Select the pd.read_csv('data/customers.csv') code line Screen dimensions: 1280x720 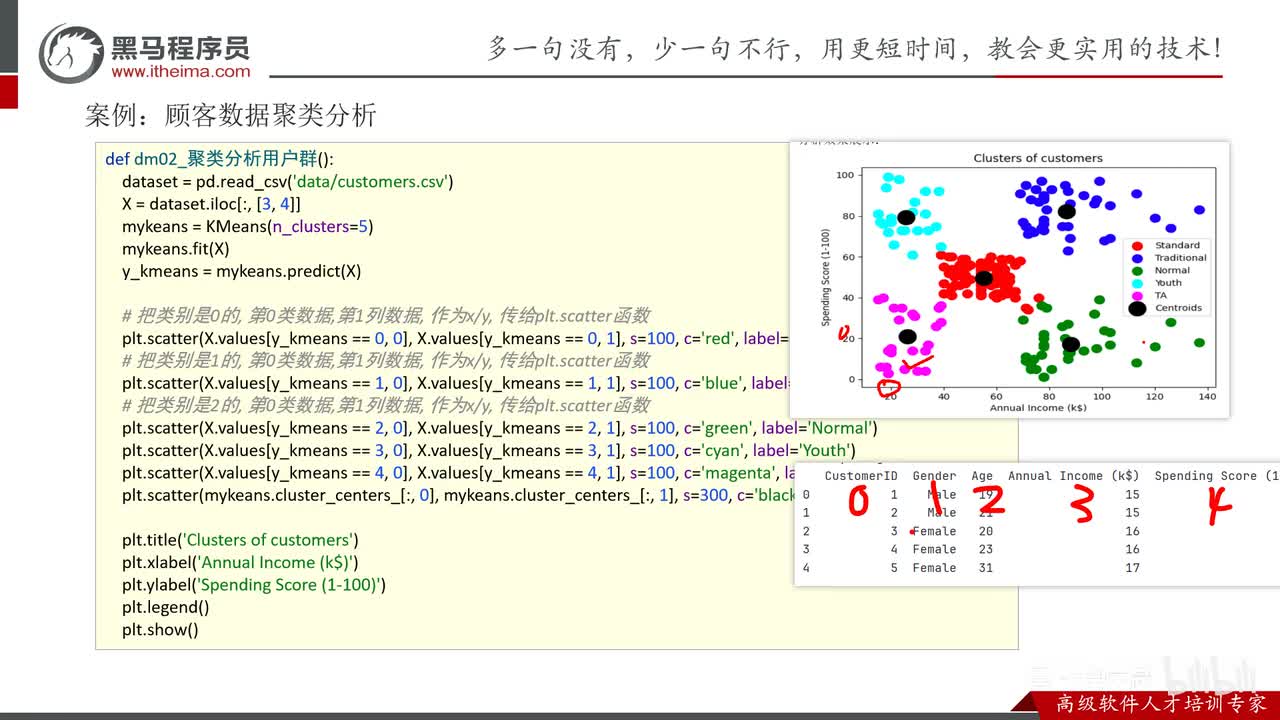(x=288, y=182)
